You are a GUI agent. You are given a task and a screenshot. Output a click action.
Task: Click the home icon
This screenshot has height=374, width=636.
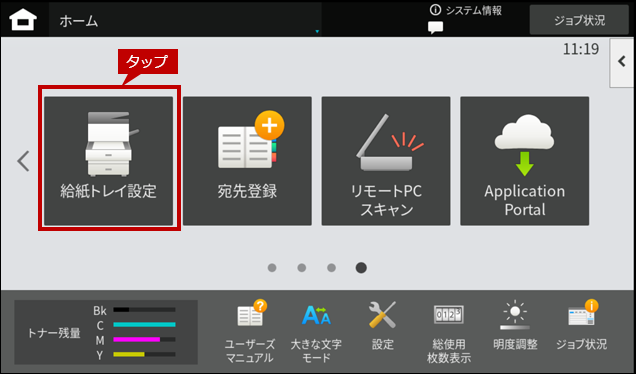point(24,19)
